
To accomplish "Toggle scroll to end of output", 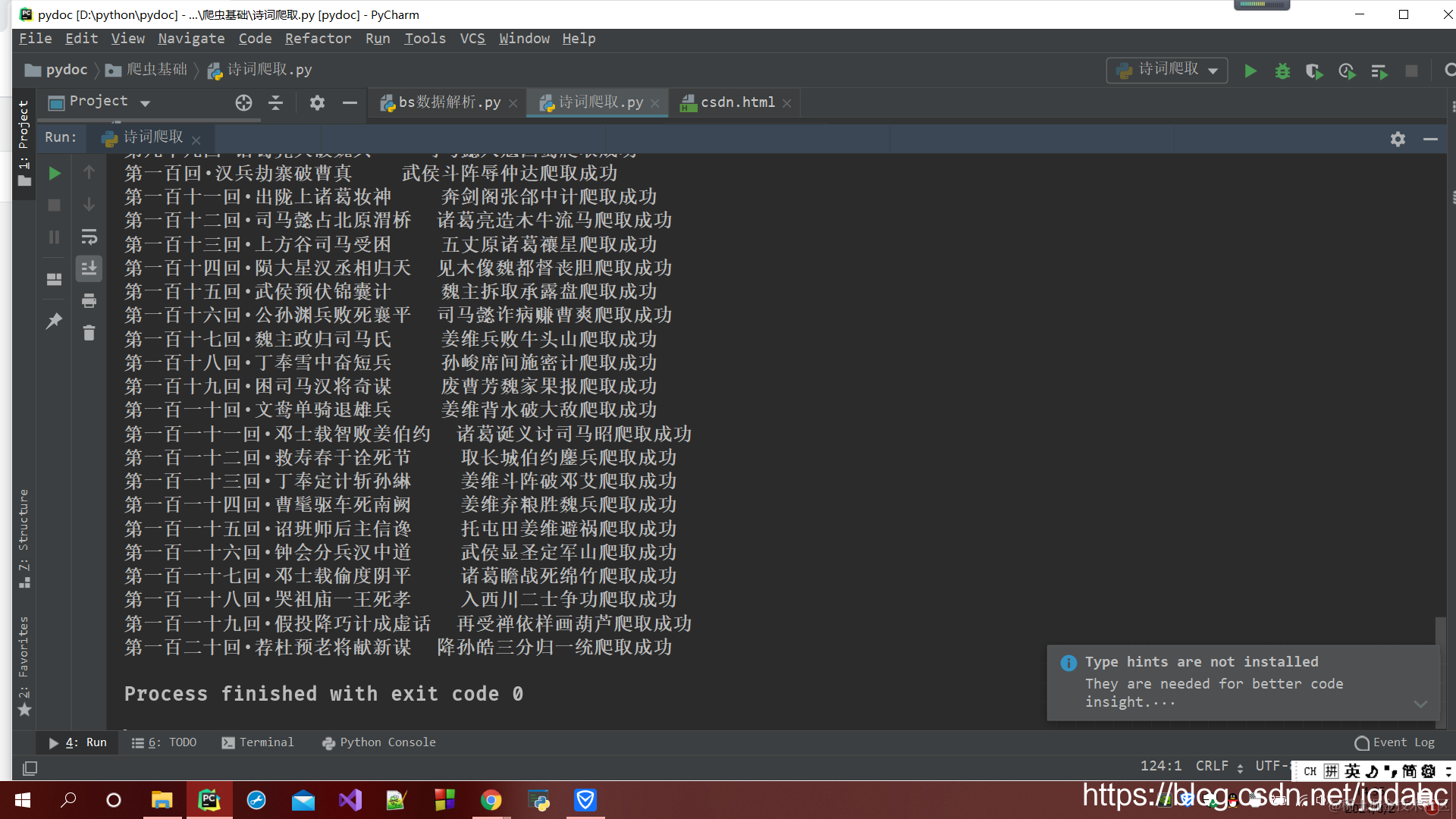I will coord(89,268).
